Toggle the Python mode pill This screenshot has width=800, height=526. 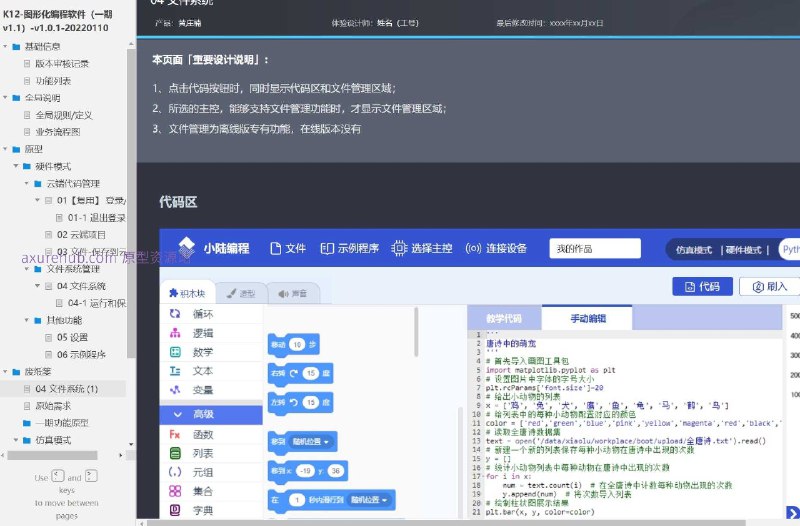(789, 249)
